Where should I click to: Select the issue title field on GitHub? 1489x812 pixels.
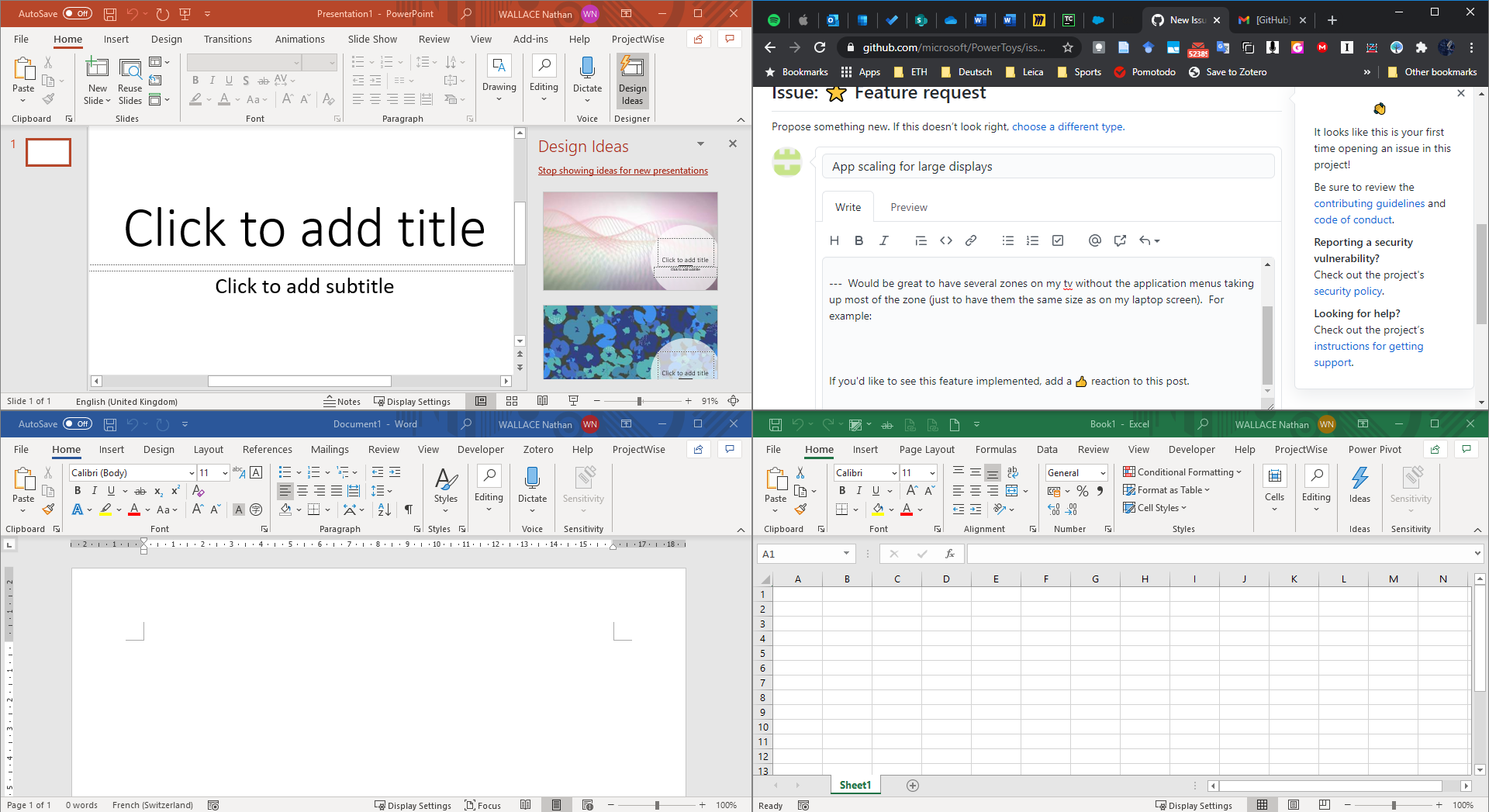coord(1047,166)
